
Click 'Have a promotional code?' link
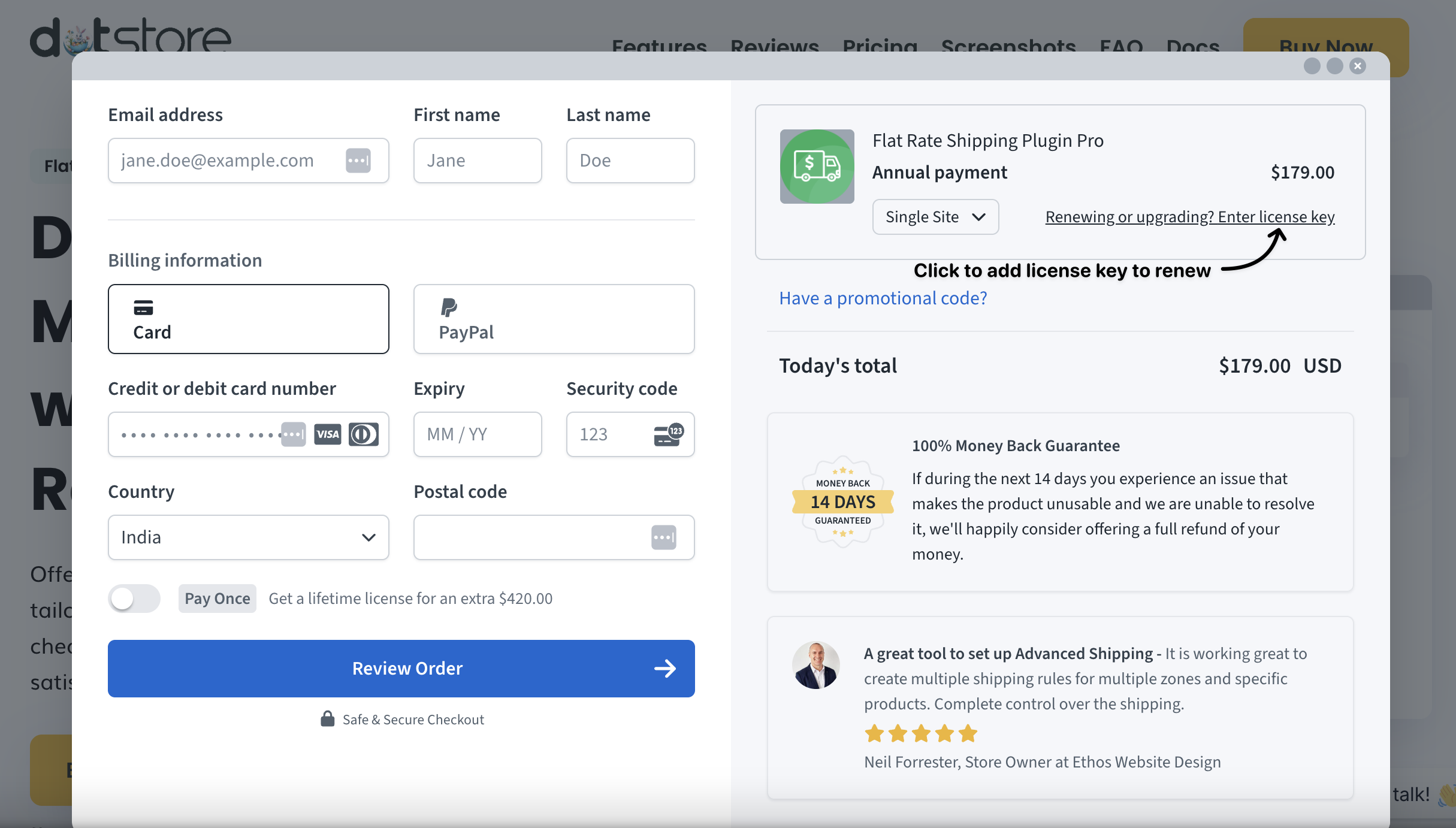tap(883, 298)
